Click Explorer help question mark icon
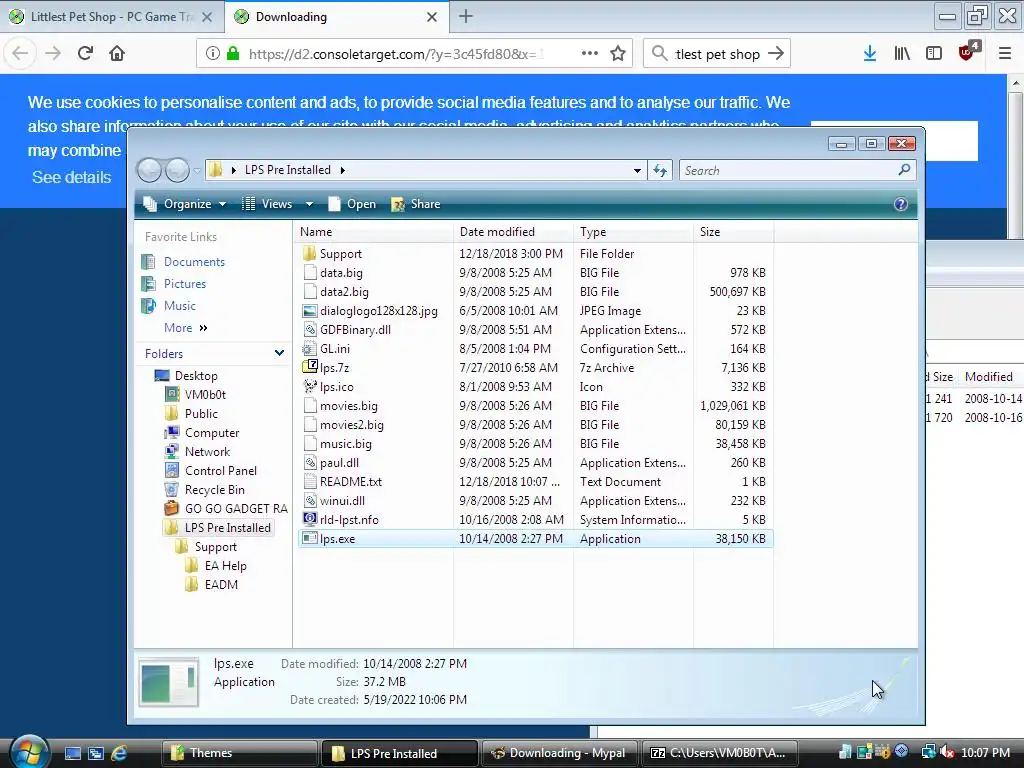 (x=901, y=204)
